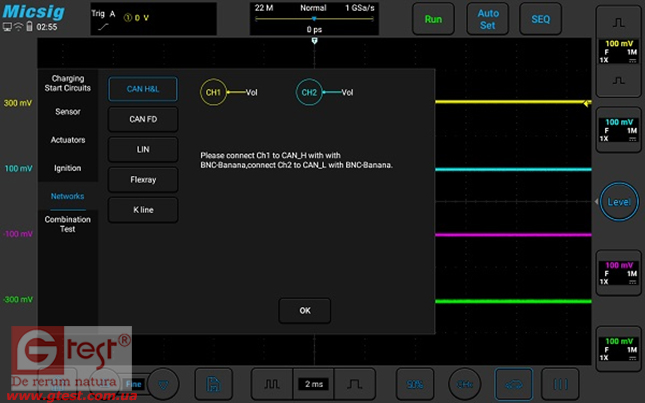The image size is (645, 403).
Task: Open the green channel 4 settings box
Action: pos(619,345)
